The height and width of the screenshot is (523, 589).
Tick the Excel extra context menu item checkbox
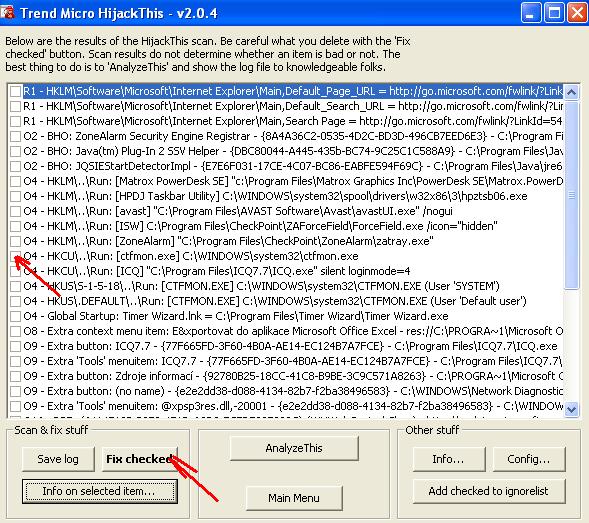15,331
